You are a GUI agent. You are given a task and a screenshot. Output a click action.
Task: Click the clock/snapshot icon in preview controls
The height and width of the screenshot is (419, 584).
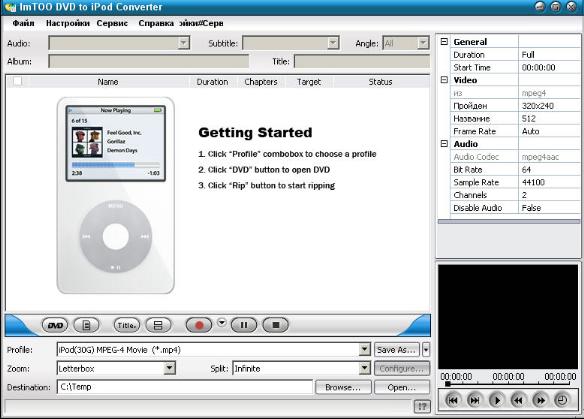pos(561,400)
